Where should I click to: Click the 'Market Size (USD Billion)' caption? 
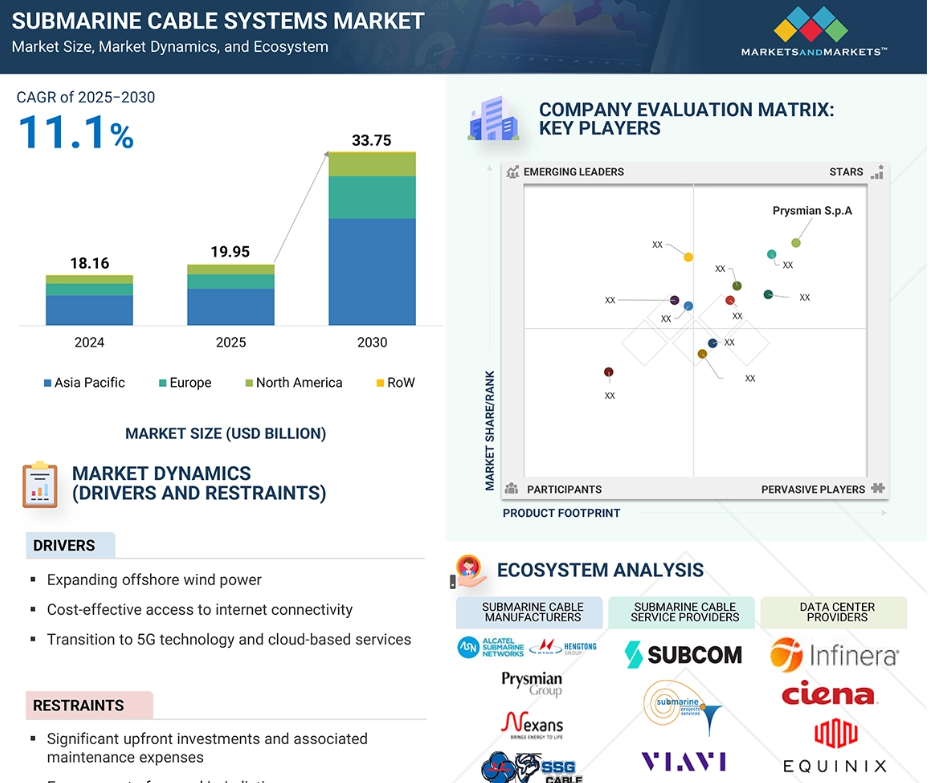(226, 434)
